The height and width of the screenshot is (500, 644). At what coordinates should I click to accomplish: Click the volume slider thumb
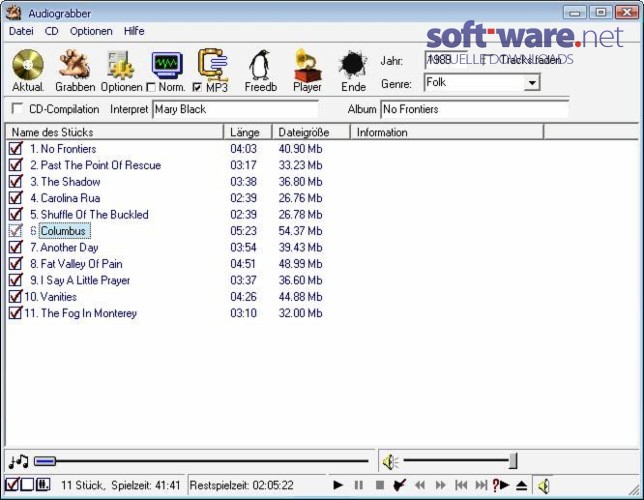[x=513, y=461]
